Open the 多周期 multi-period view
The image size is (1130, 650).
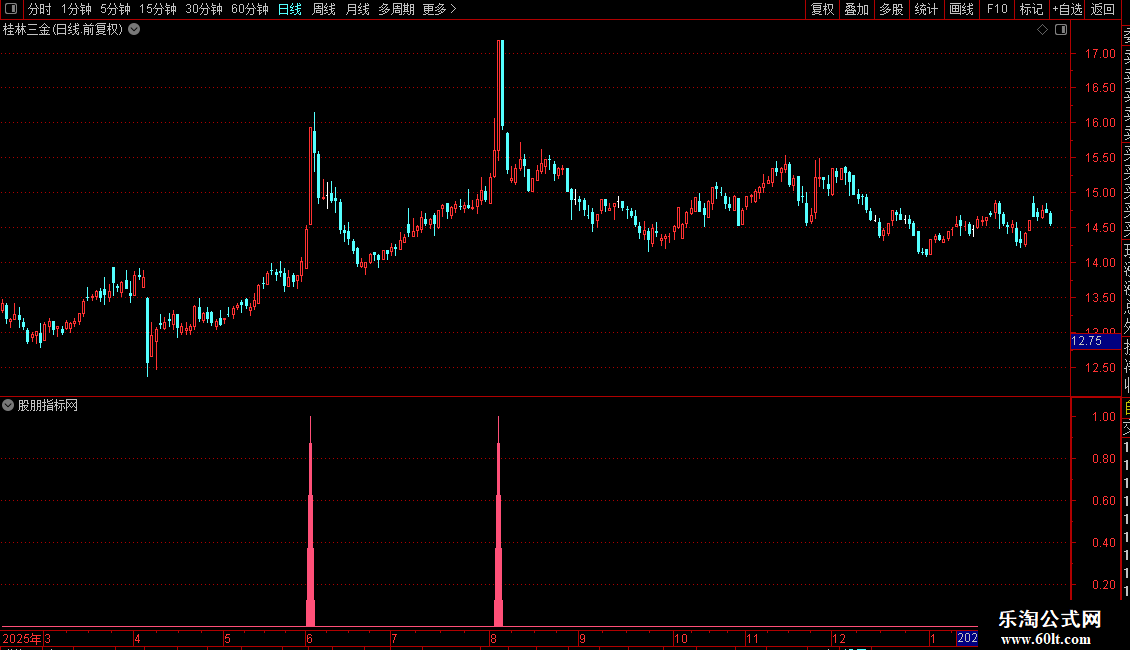coord(396,9)
